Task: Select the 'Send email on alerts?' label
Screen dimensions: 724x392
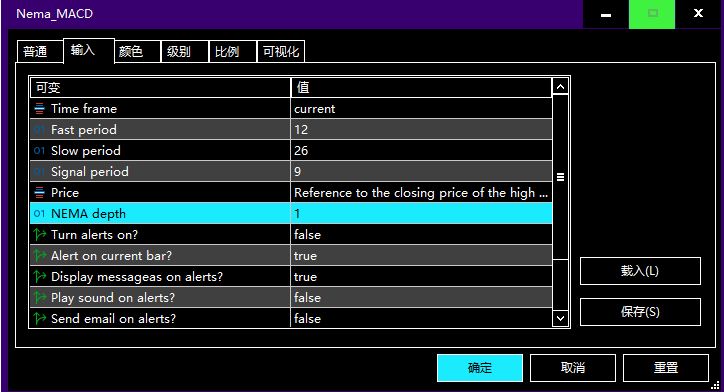Action: (114, 319)
